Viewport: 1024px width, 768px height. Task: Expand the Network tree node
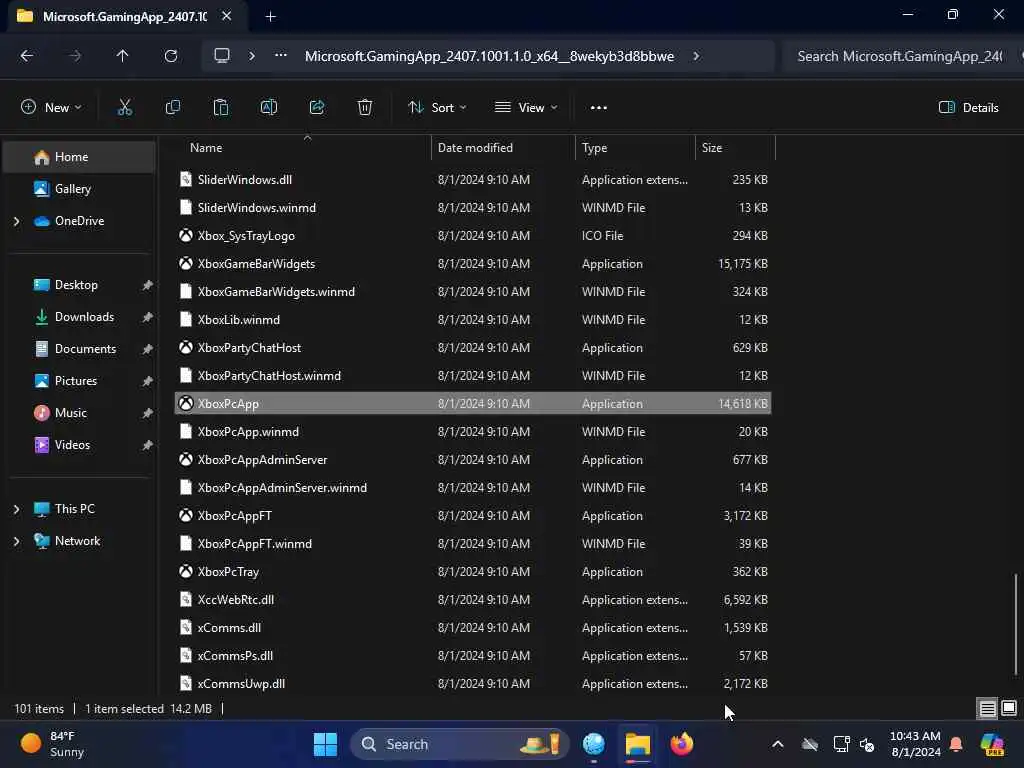click(16, 541)
